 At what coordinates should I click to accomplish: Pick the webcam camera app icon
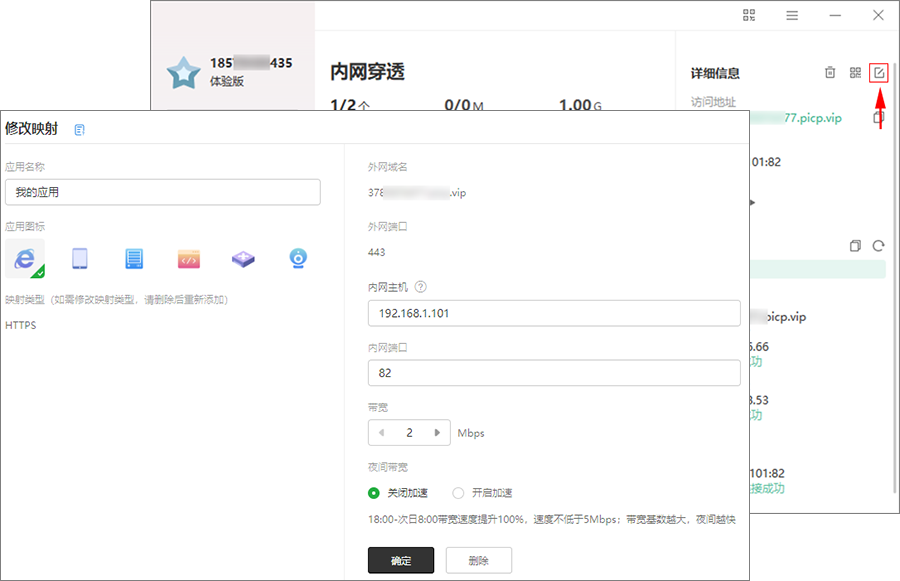(x=298, y=259)
